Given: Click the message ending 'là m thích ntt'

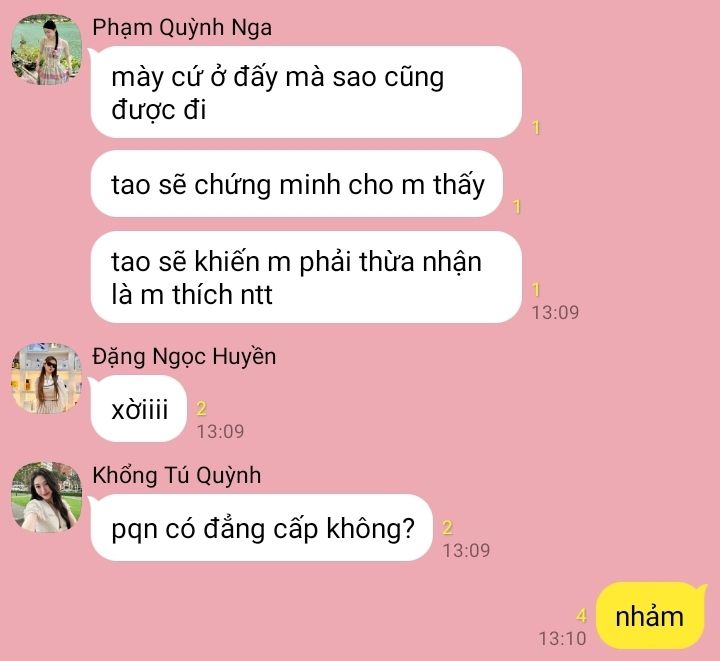Looking at the screenshot, I should pos(306,277).
